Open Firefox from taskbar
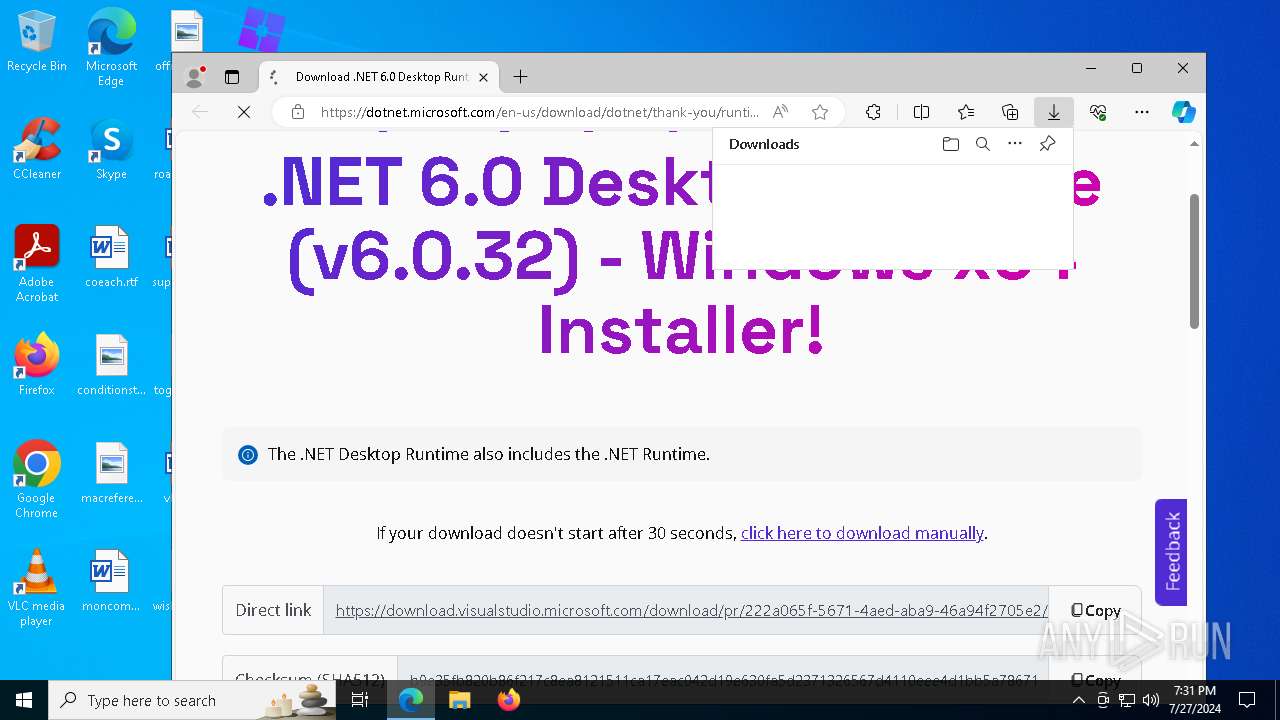 (x=508, y=700)
